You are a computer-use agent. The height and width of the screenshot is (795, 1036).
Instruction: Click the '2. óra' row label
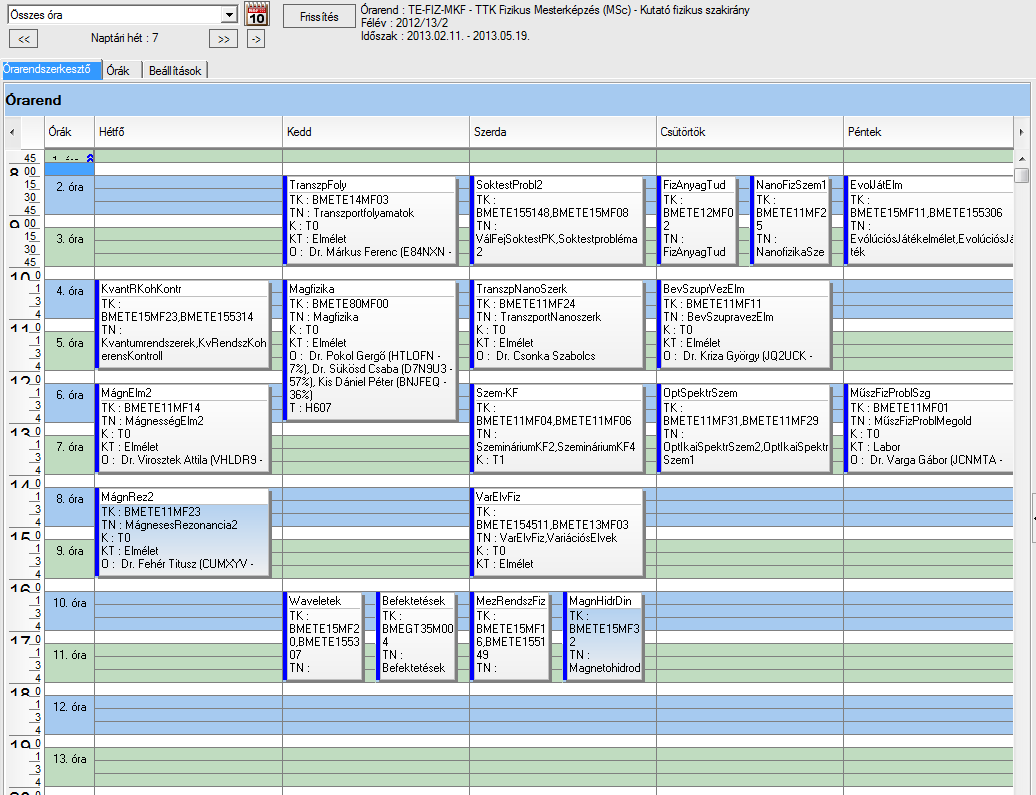coord(69,188)
